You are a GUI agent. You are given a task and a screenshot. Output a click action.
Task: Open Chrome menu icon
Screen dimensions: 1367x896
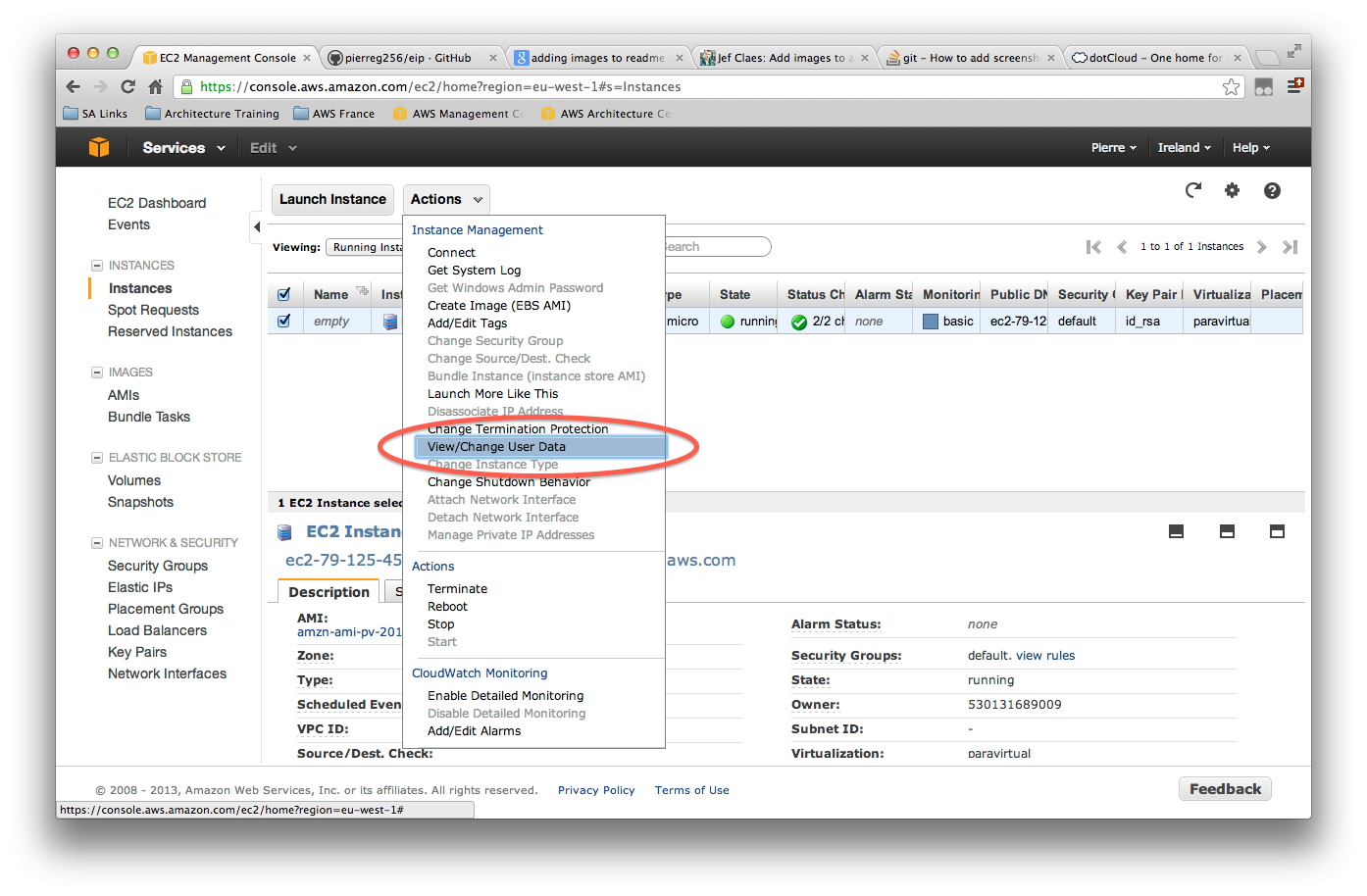tap(1295, 86)
